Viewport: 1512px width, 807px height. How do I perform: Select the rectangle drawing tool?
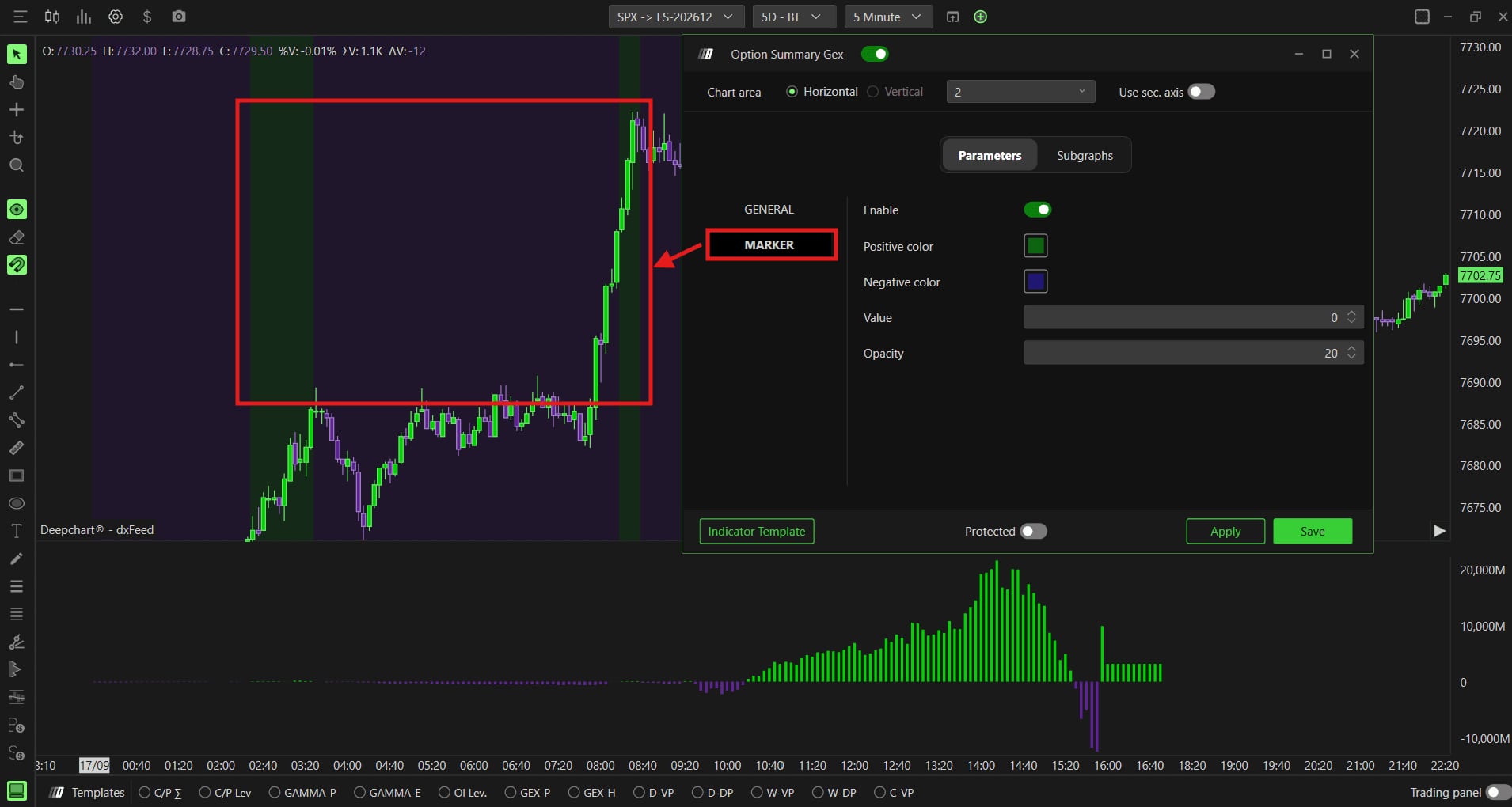pos(17,475)
